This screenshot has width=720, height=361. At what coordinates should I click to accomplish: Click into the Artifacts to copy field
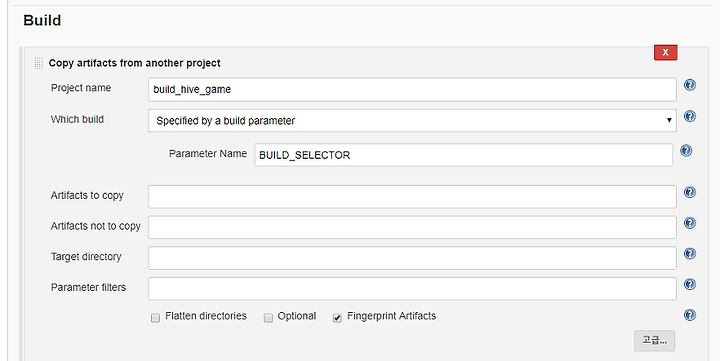coord(412,197)
